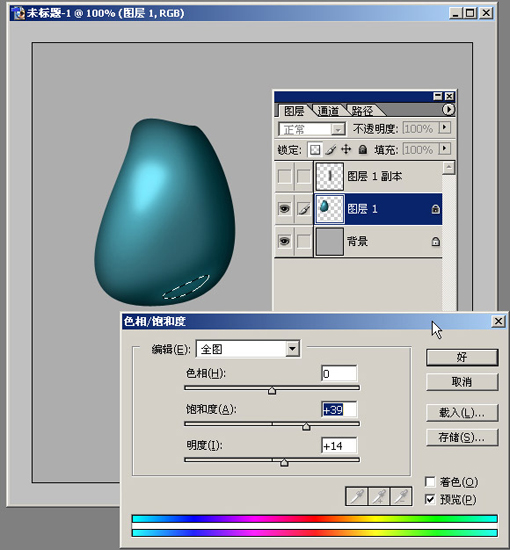Click the 色相 hue slider handle

[272, 390]
